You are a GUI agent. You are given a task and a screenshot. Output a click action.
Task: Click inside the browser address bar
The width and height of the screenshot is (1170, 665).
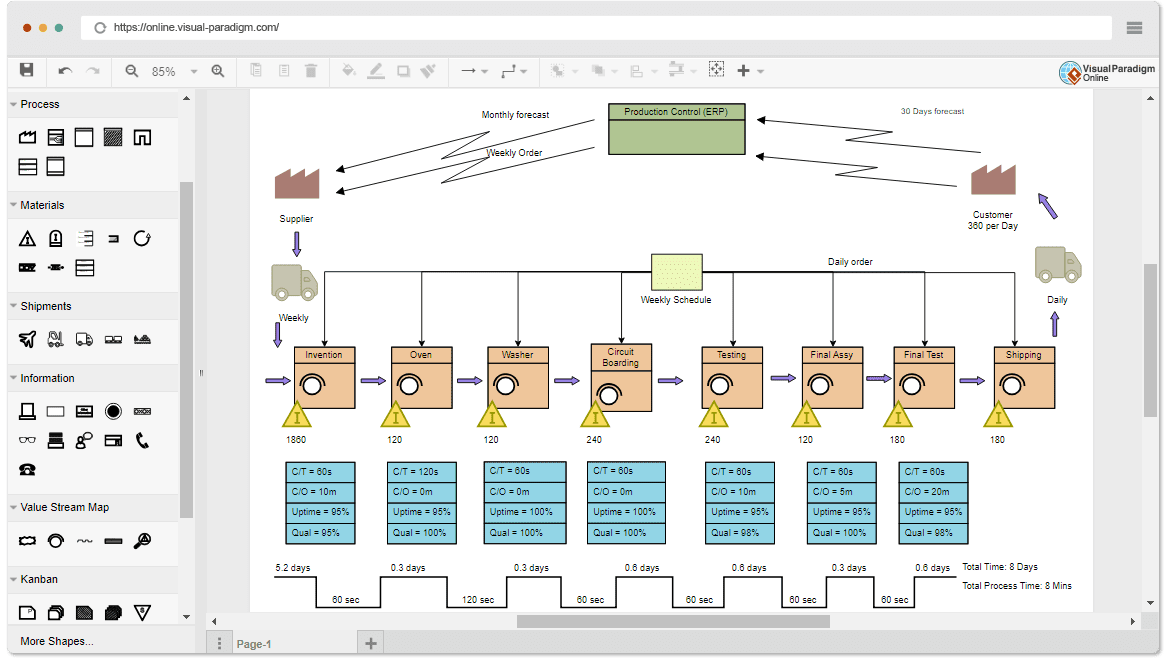[x=400, y=28]
